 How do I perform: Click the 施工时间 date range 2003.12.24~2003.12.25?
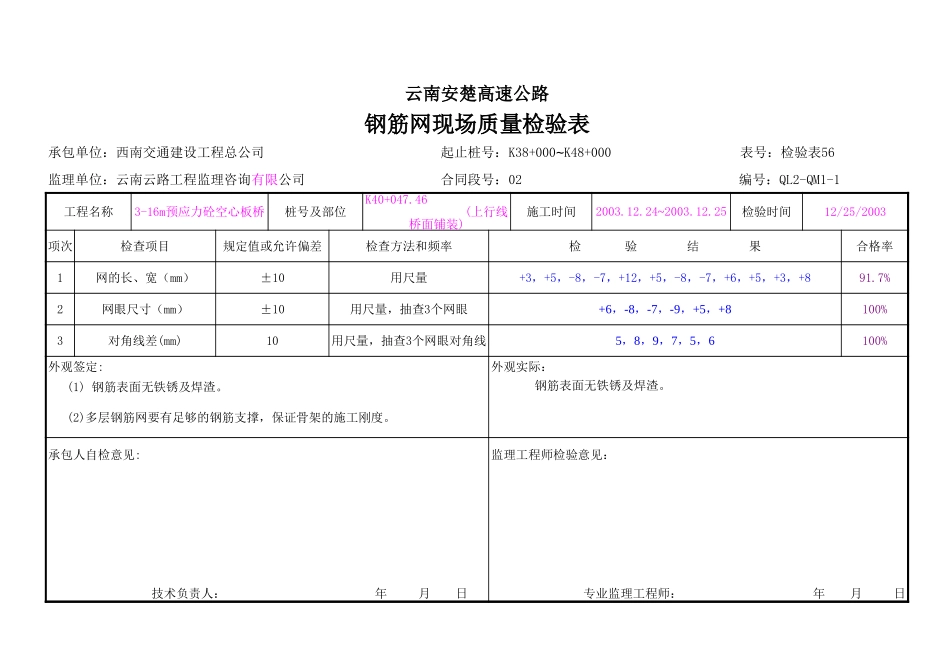(x=661, y=212)
